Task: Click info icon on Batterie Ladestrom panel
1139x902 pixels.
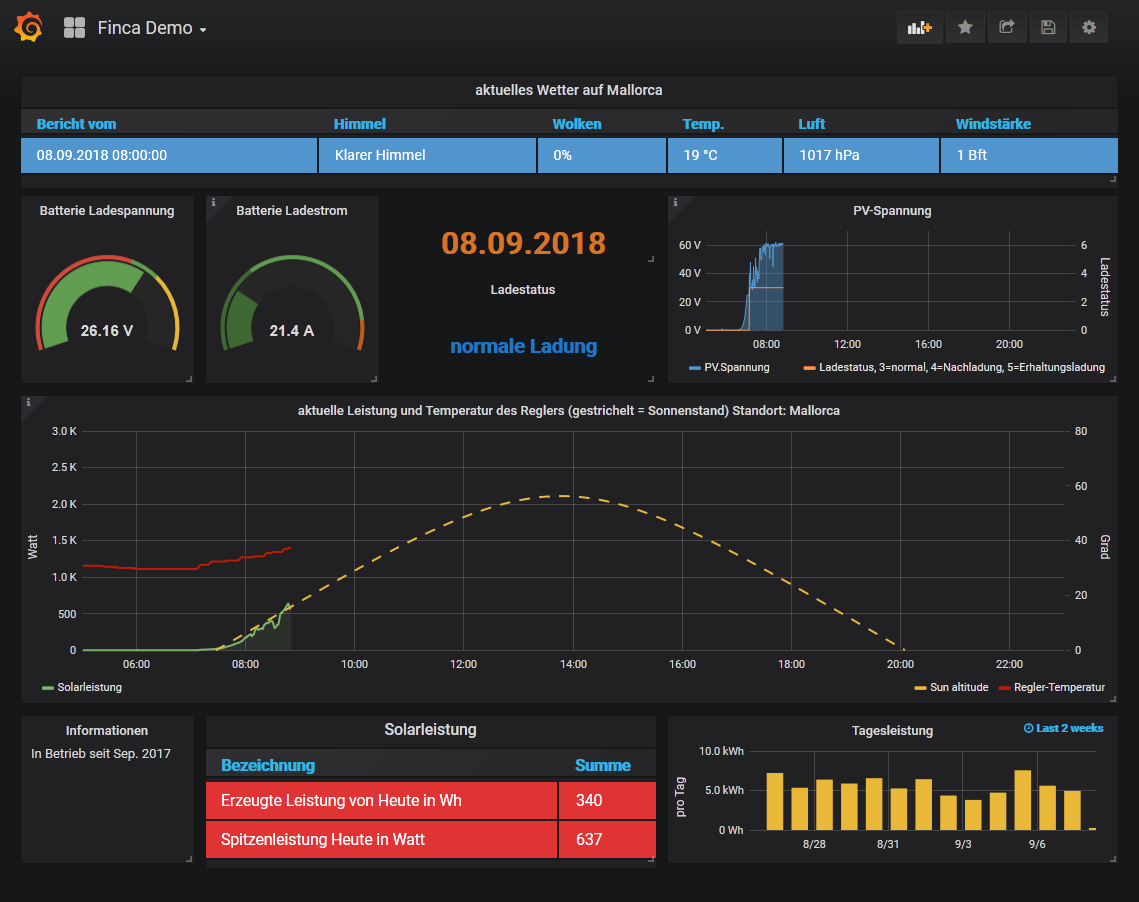Action: coord(213,202)
